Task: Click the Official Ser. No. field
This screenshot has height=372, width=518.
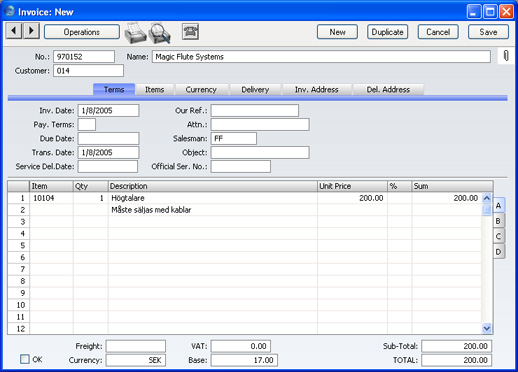Action: (x=241, y=166)
